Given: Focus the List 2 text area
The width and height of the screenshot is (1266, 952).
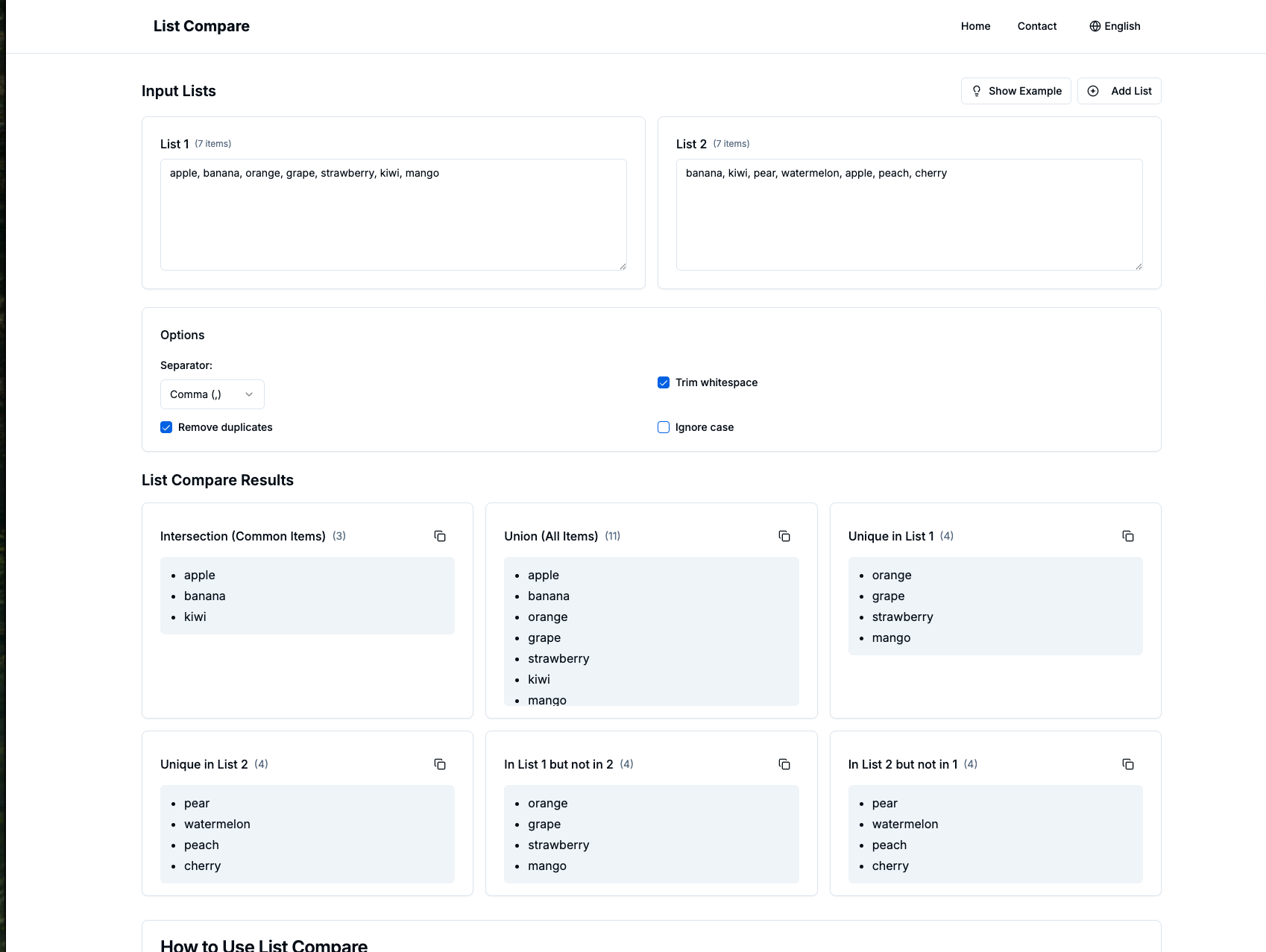Looking at the screenshot, I should coord(910,215).
